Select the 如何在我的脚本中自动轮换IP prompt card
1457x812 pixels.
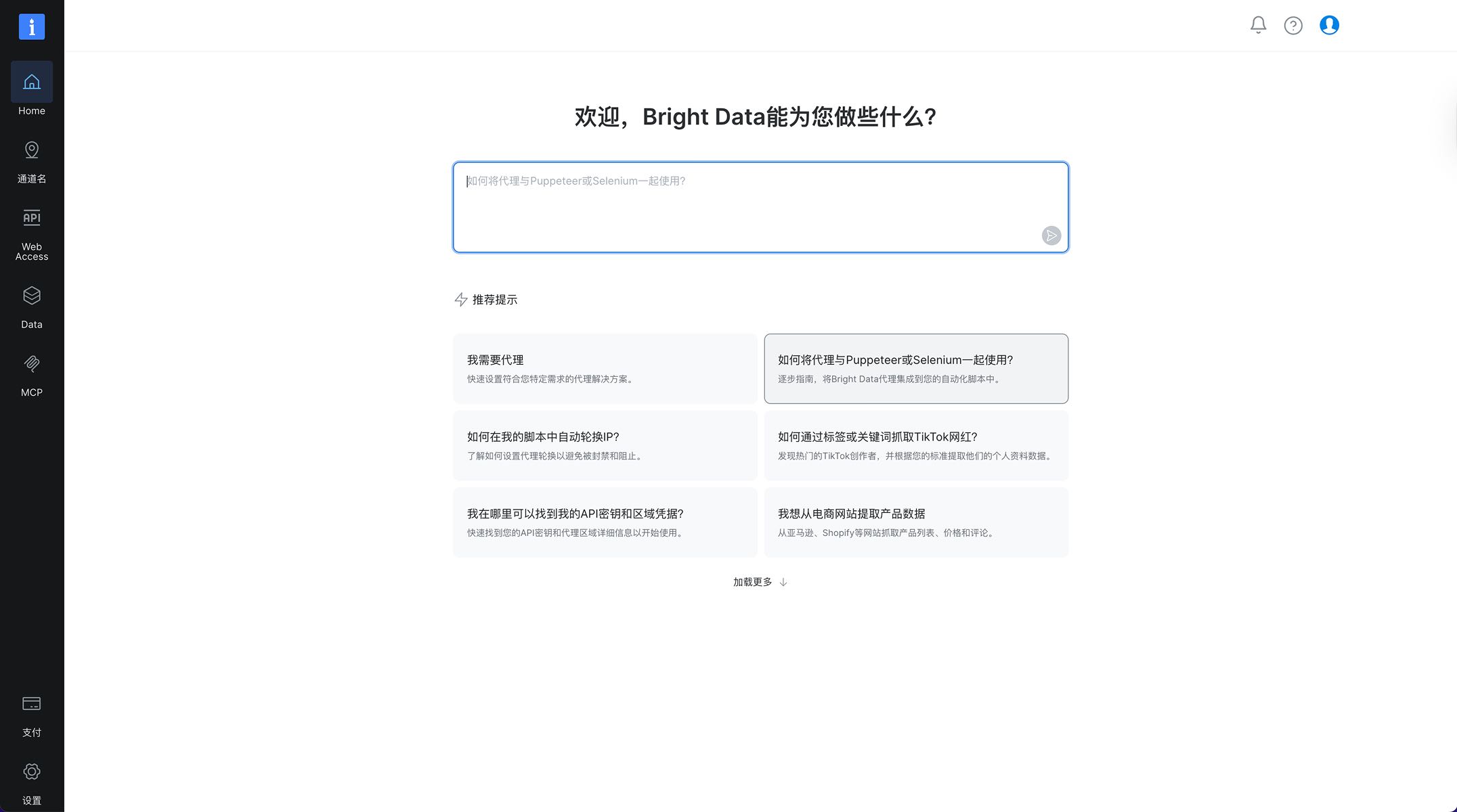[605, 445]
